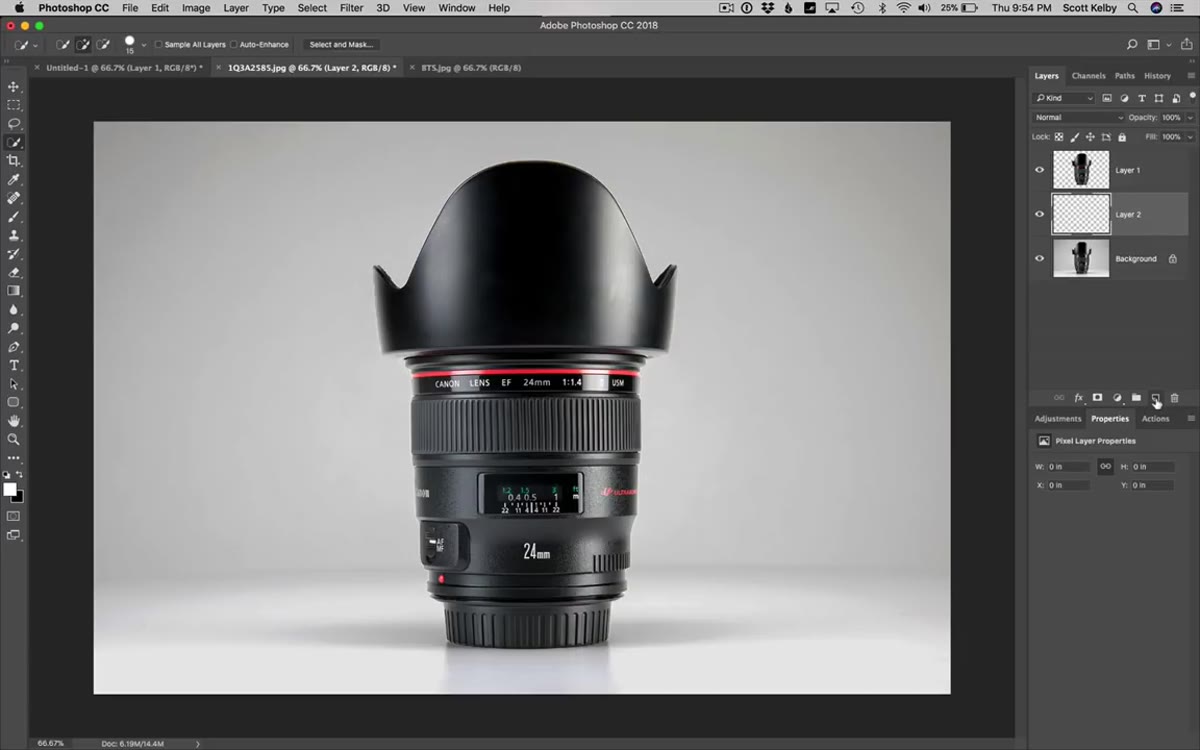Select the Path Selection tool
1200x750 pixels.
point(14,384)
